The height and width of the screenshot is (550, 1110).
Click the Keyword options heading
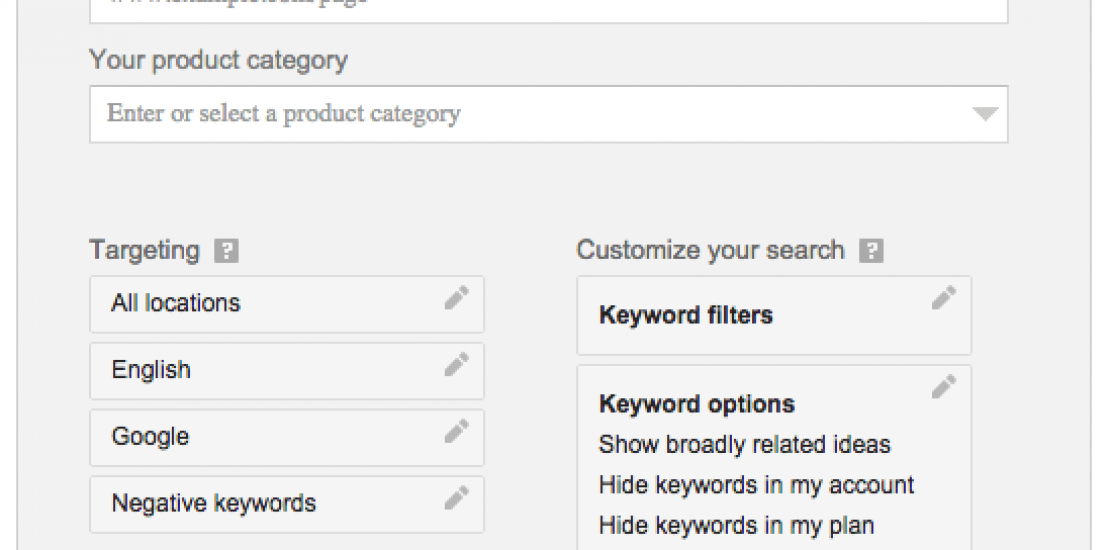tap(697, 404)
